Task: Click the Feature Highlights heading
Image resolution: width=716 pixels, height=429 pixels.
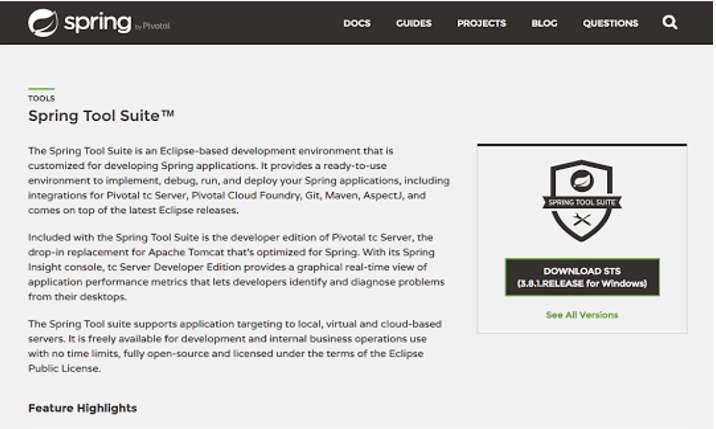Action: (x=83, y=408)
